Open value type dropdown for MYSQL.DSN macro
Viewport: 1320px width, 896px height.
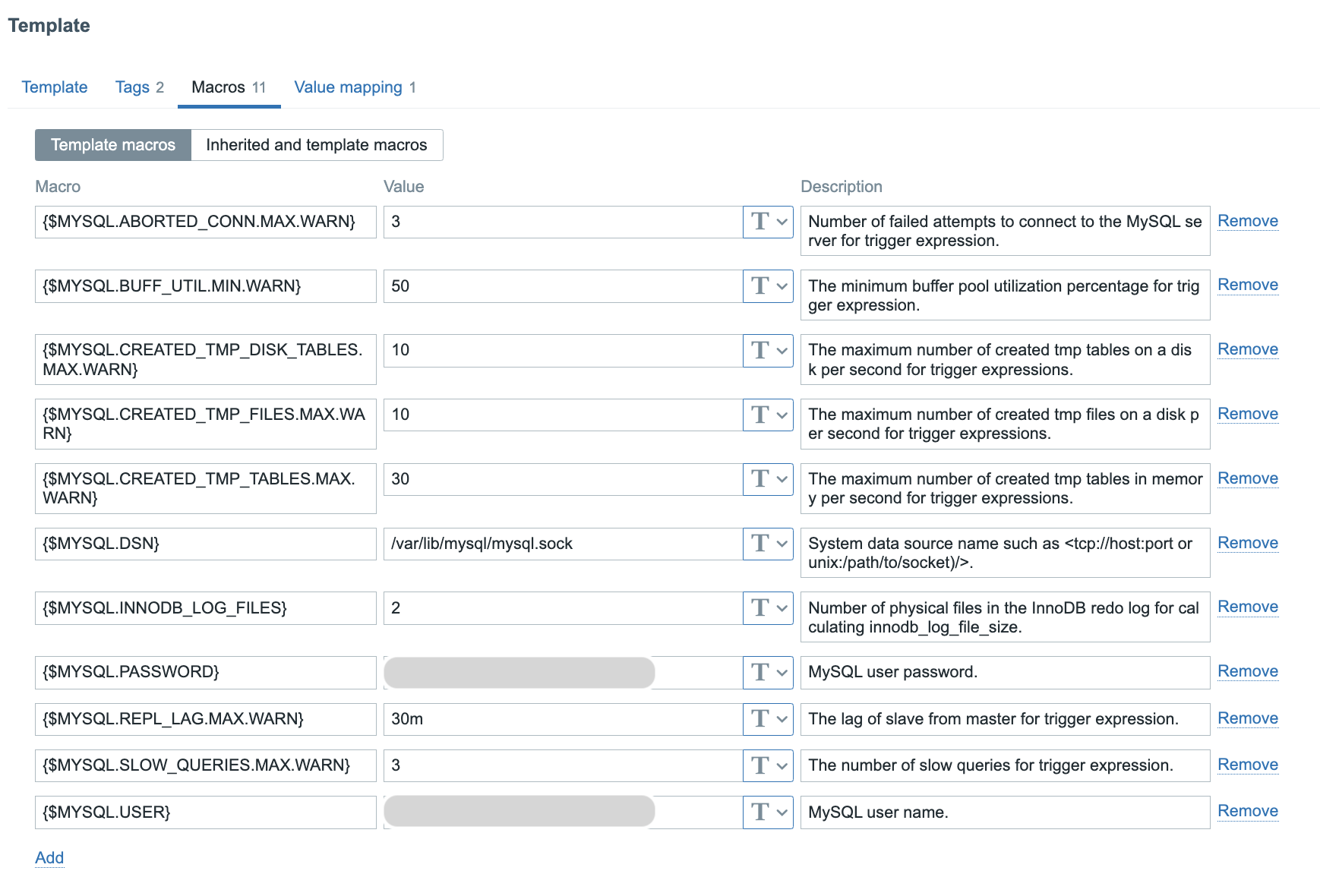pos(768,544)
